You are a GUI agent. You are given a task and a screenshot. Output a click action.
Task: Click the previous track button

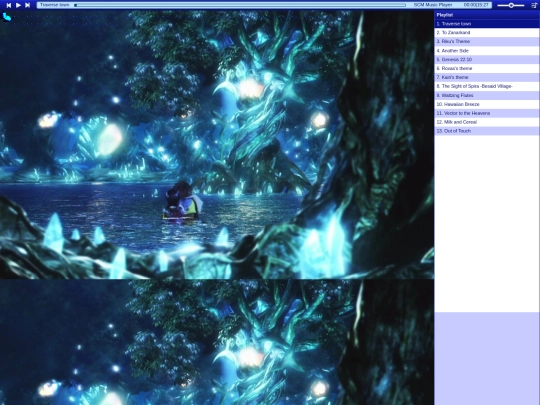point(9,5)
